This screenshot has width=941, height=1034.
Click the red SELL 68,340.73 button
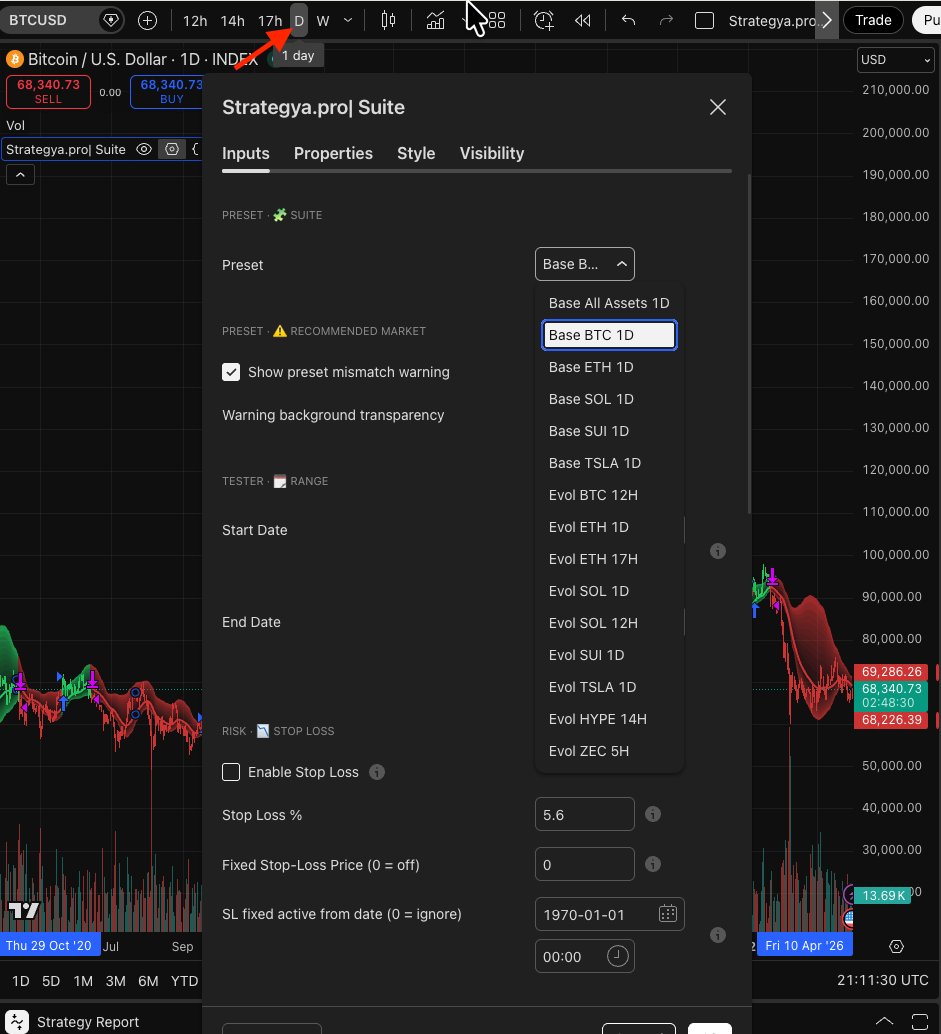click(48, 92)
